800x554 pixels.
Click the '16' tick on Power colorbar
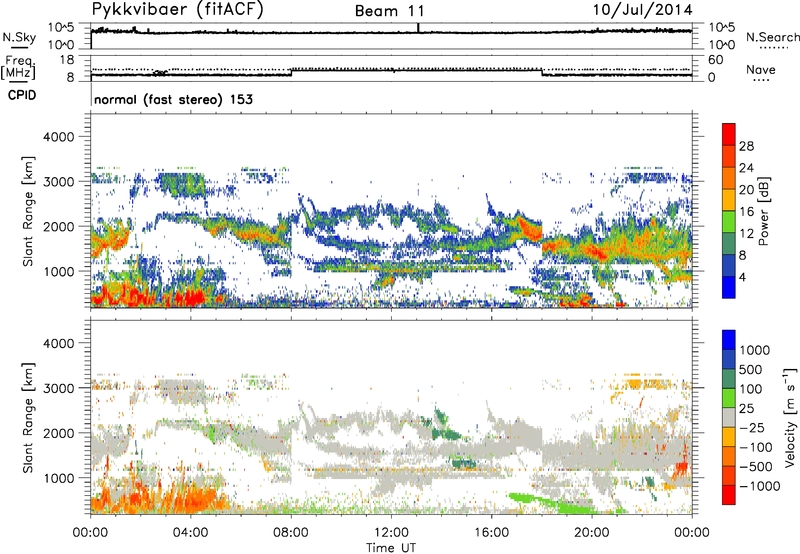[x=746, y=212]
